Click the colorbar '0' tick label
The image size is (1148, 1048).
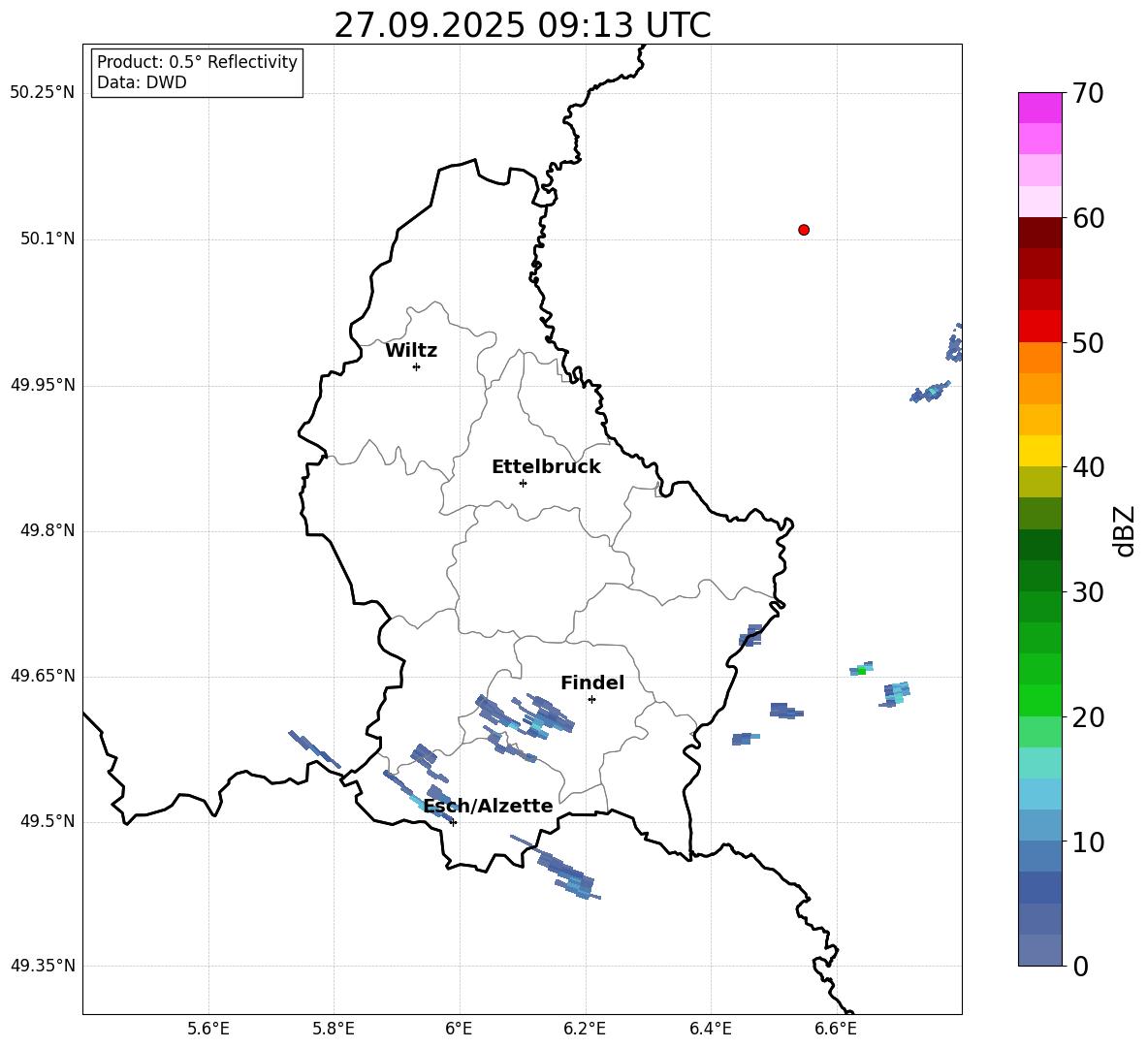(1081, 967)
